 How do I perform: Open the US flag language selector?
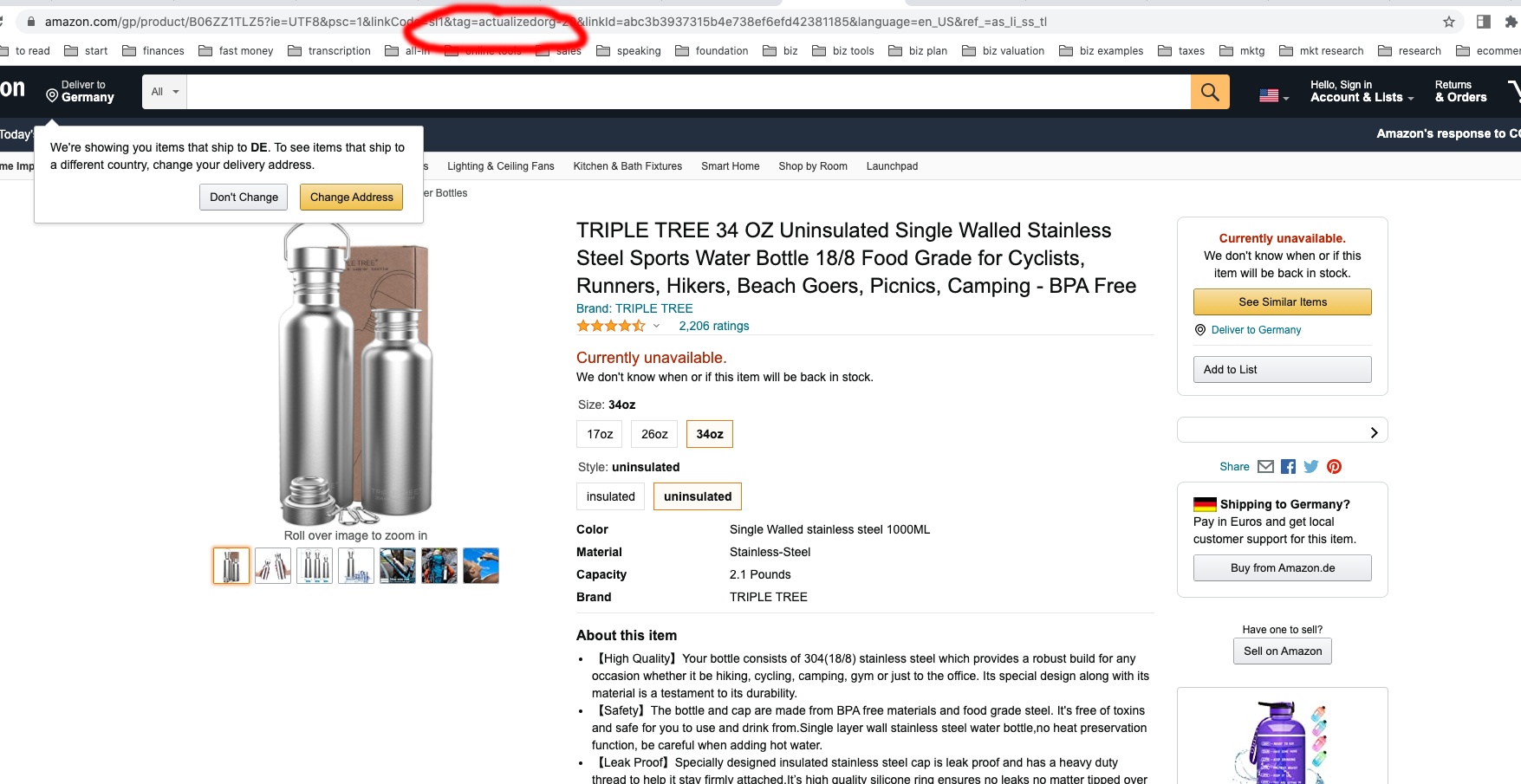point(1274,95)
